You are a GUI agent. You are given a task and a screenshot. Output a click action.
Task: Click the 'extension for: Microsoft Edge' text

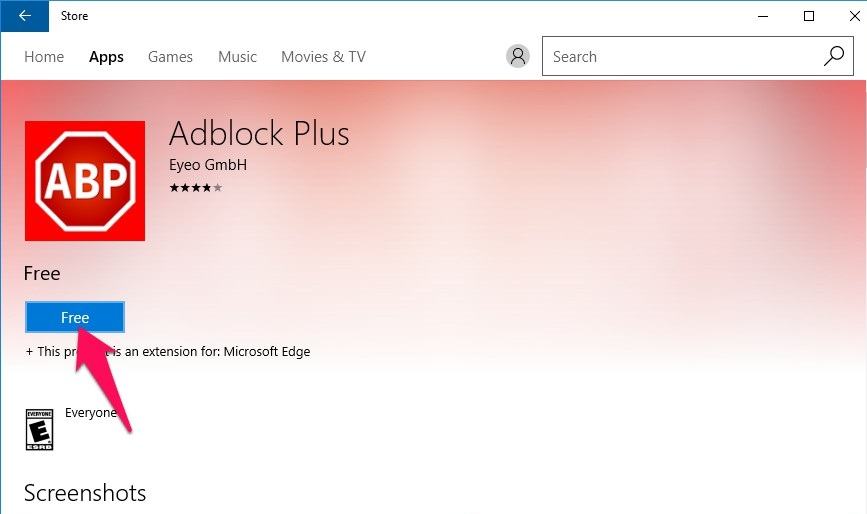pyautogui.click(x=226, y=352)
